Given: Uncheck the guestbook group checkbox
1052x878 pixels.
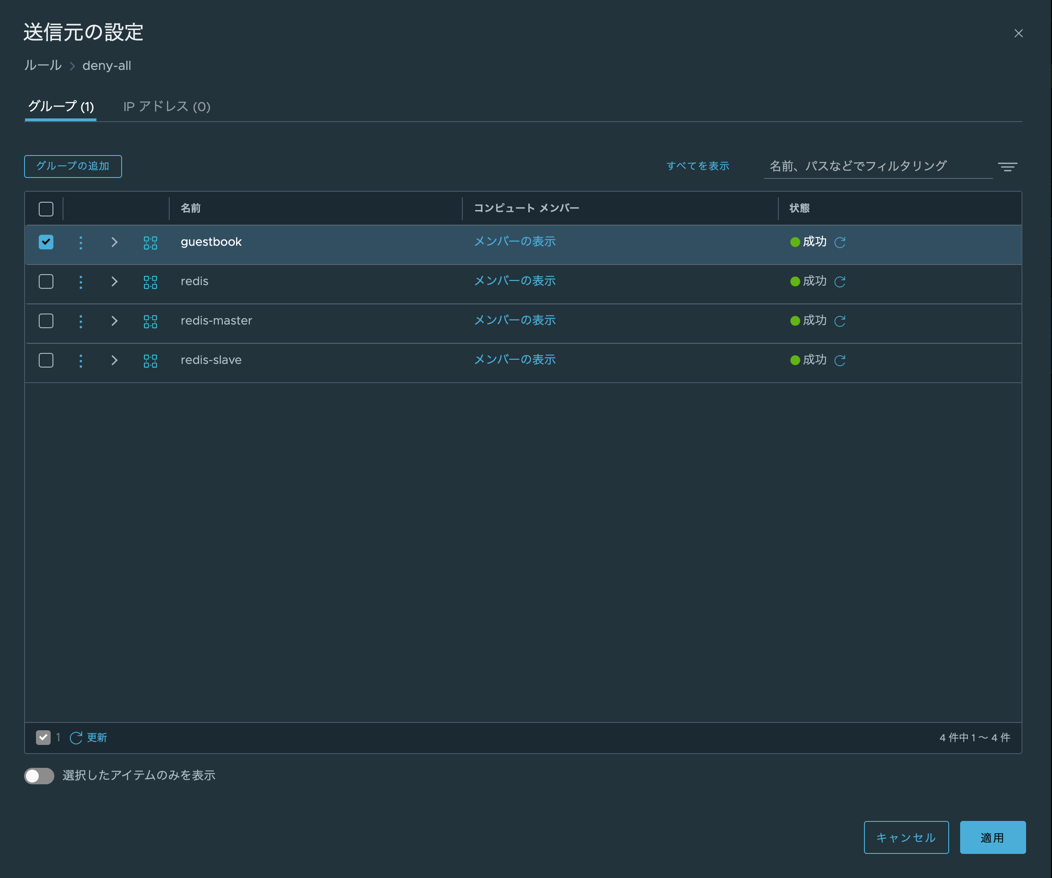Looking at the screenshot, I should 46,242.
